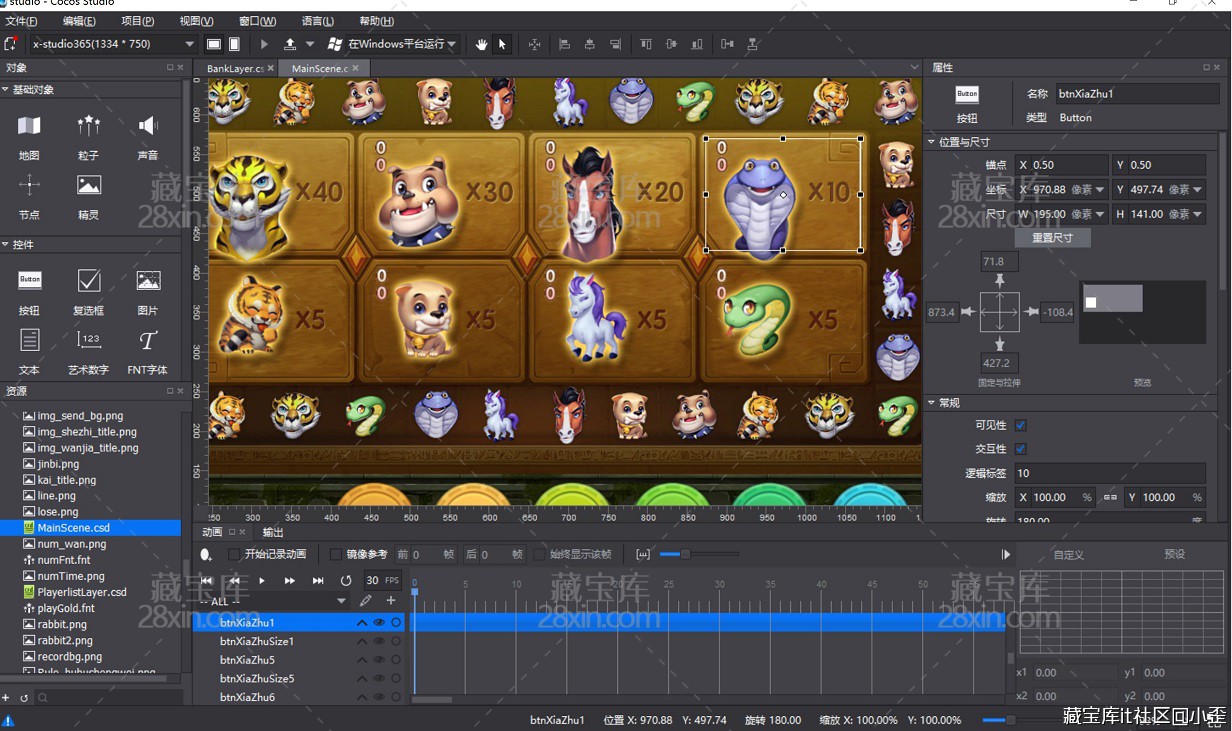Uncheck the 可见性 visibility checkbox
Viewport: 1232px width, 731px height.
(x=1020, y=425)
